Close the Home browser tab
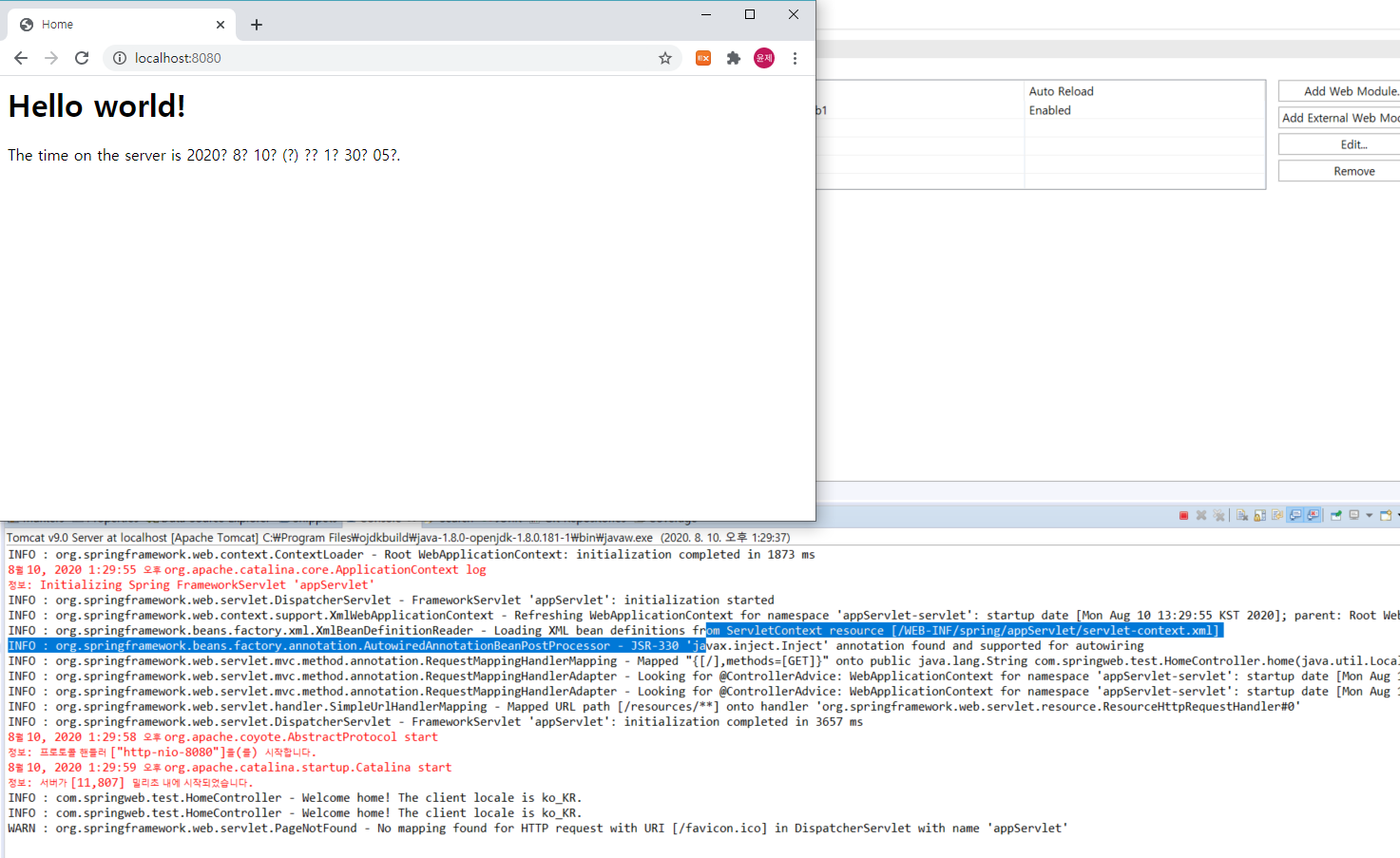 tap(221, 25)
